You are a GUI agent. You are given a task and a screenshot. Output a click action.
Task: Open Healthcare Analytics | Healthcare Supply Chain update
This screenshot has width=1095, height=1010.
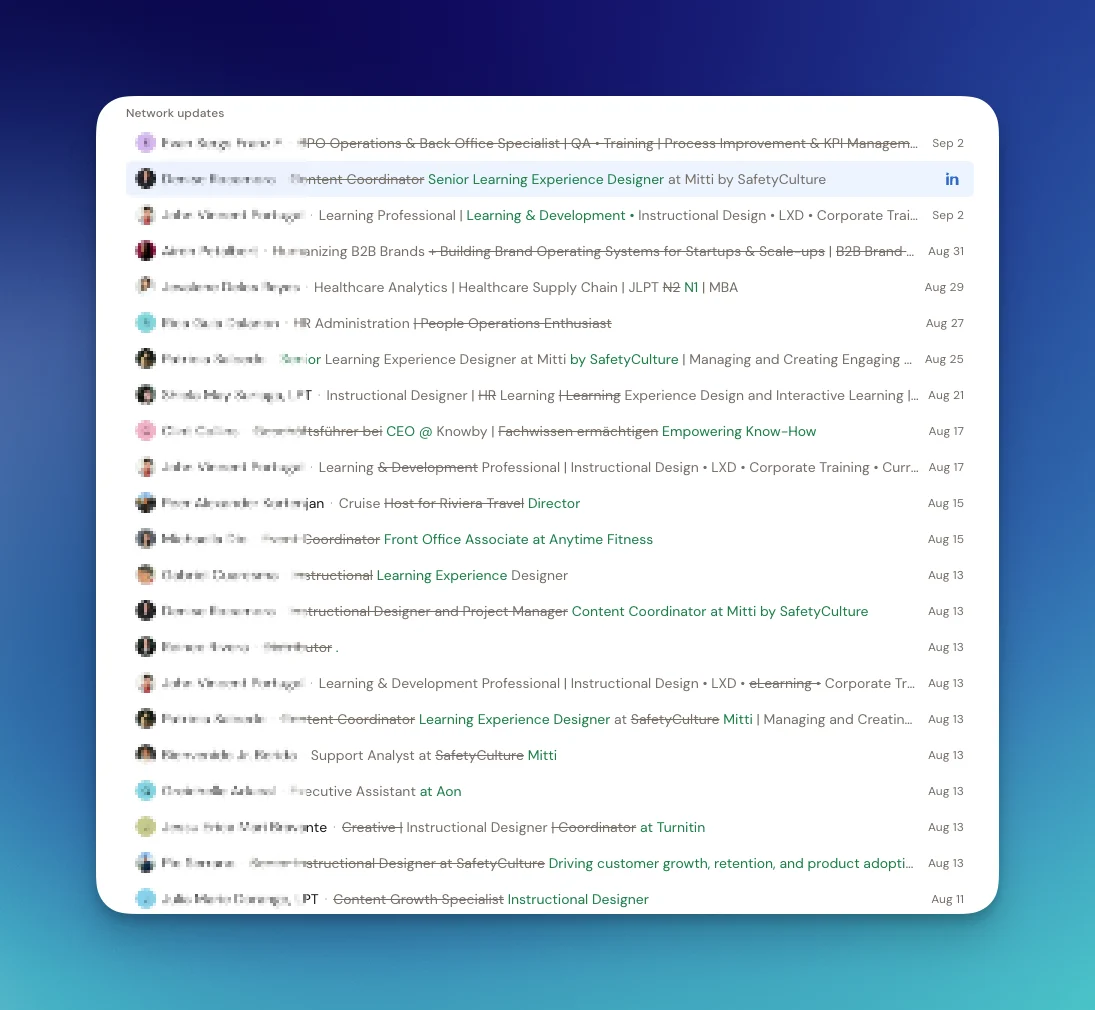tap(550, 287)
